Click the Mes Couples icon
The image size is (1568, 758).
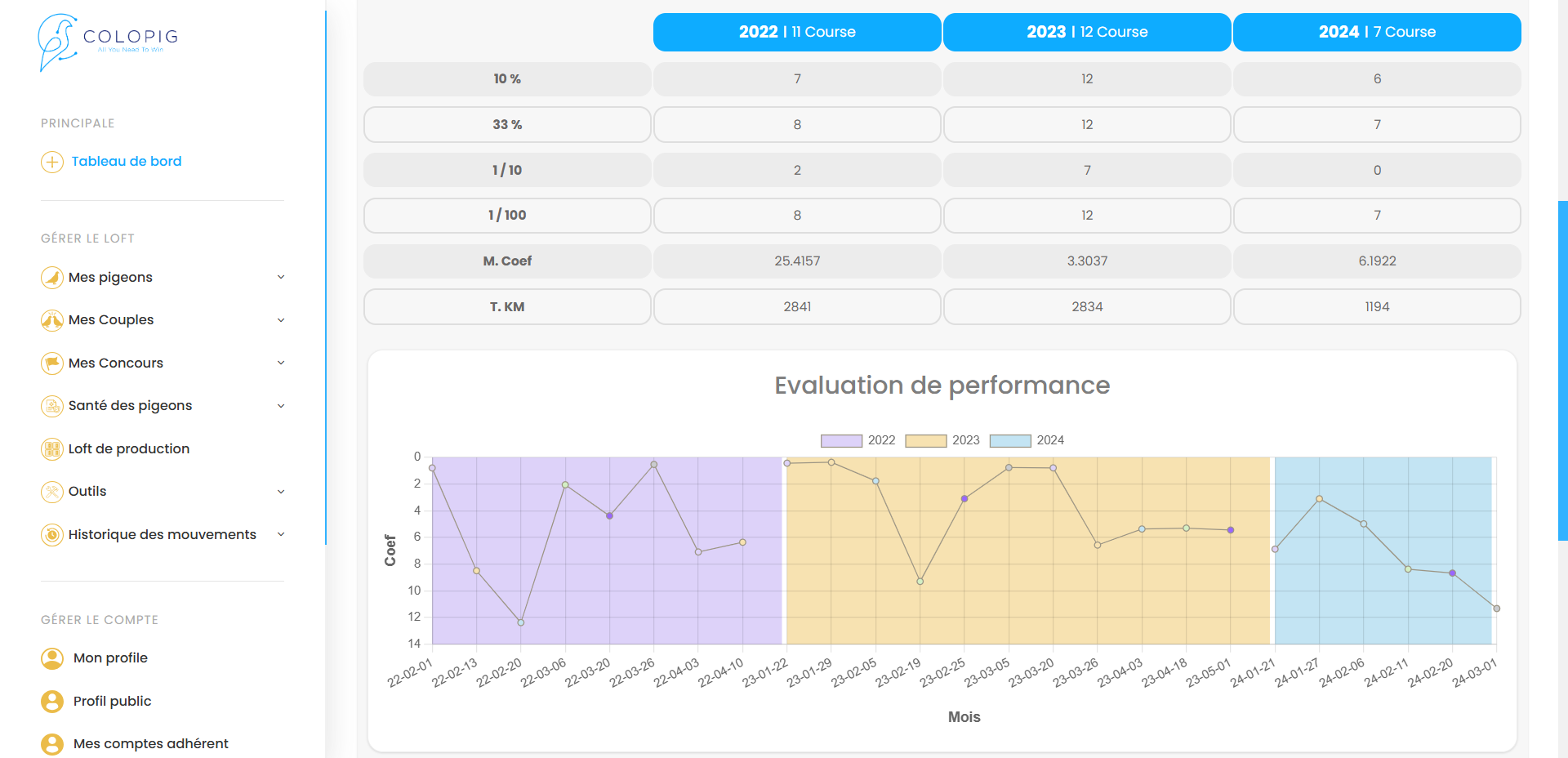point(51,320)
